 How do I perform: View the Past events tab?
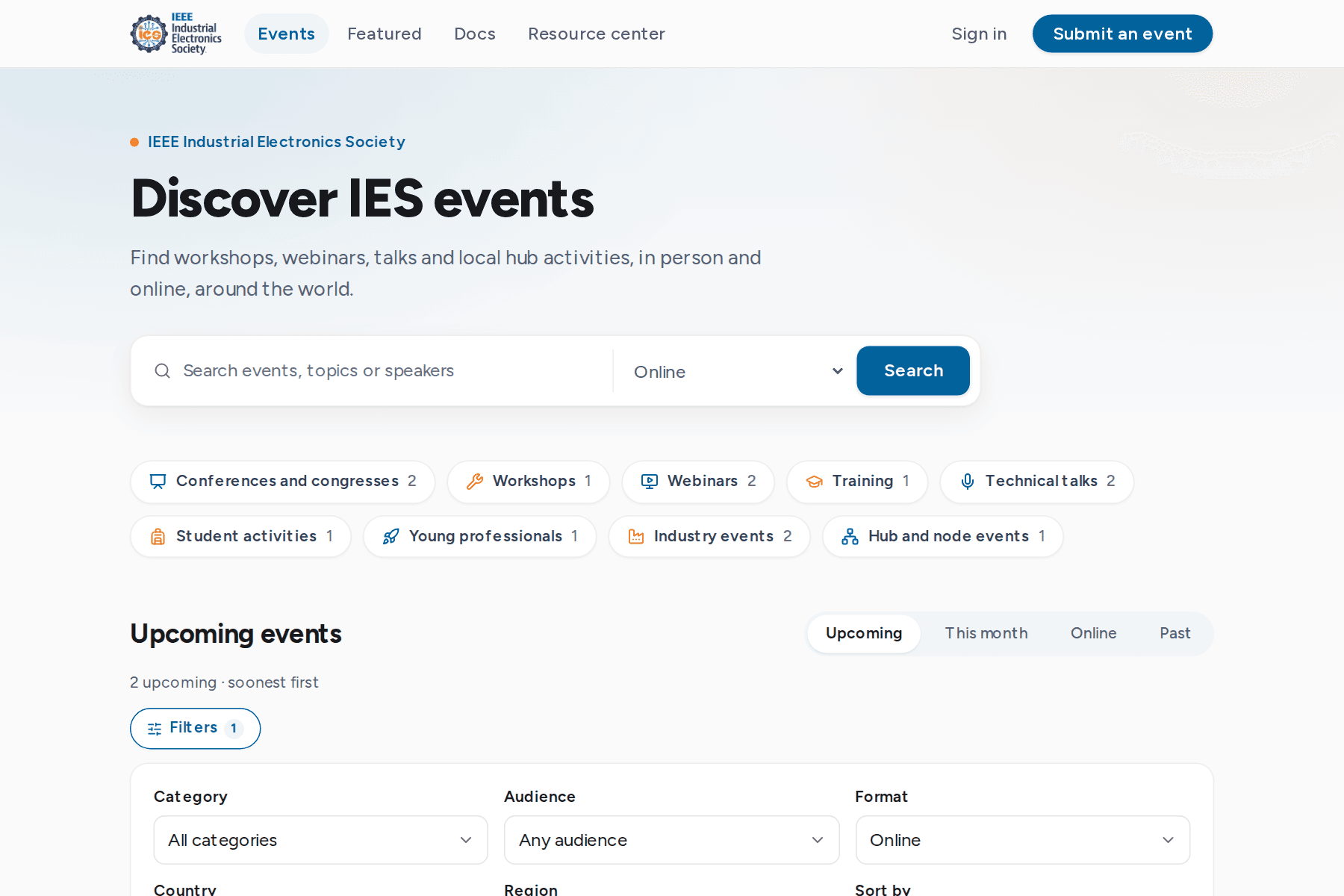[x=1175, y=634]
